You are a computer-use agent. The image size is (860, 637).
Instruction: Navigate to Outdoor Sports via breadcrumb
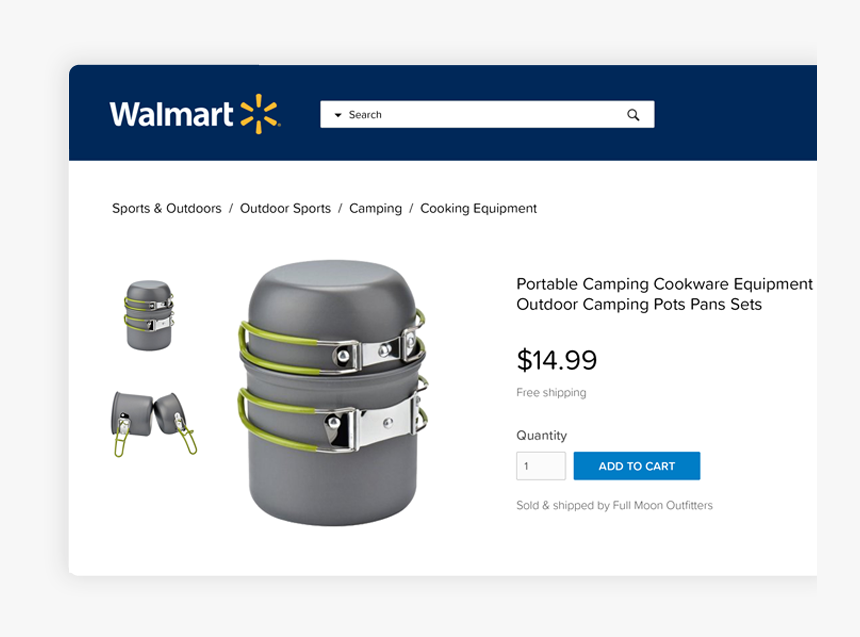(285, 208)
